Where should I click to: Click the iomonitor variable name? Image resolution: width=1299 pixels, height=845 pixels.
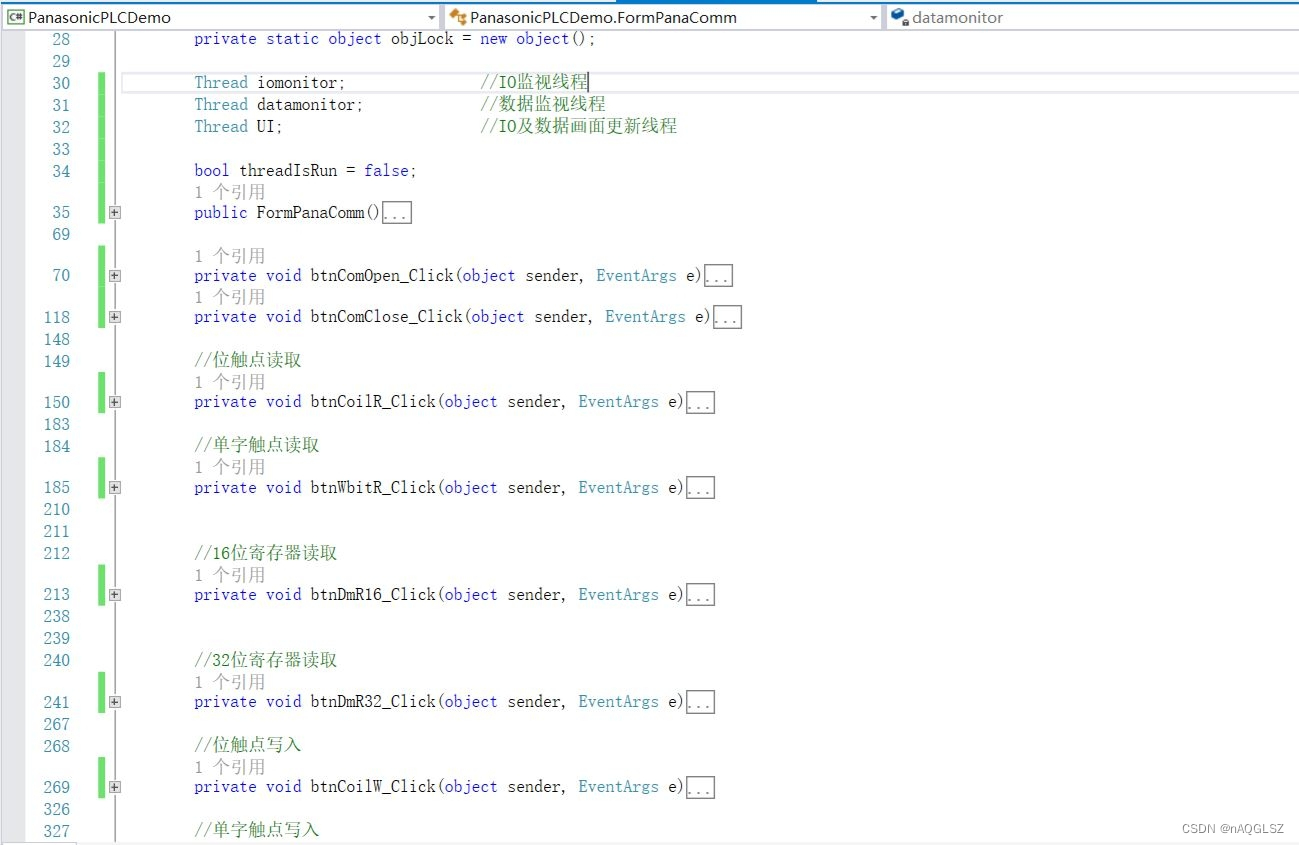tap(297, 83)
